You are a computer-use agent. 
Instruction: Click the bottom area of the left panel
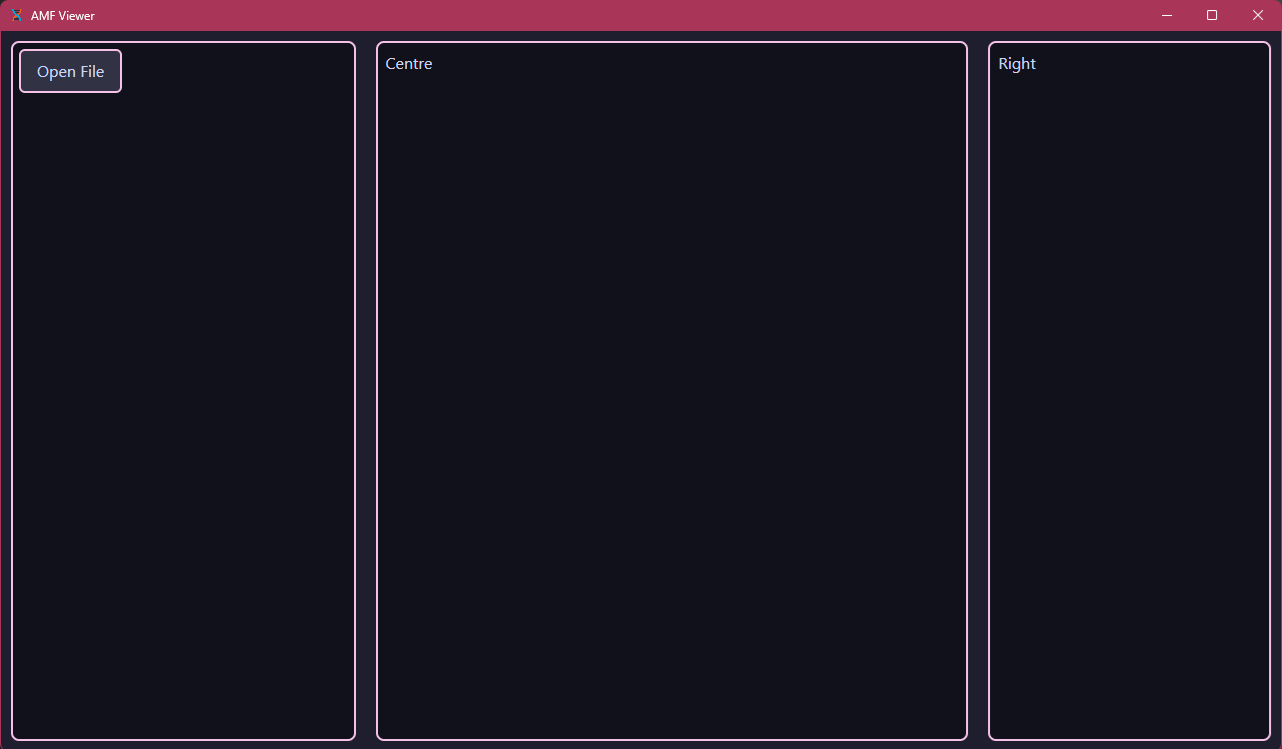[x=183, y=700]
